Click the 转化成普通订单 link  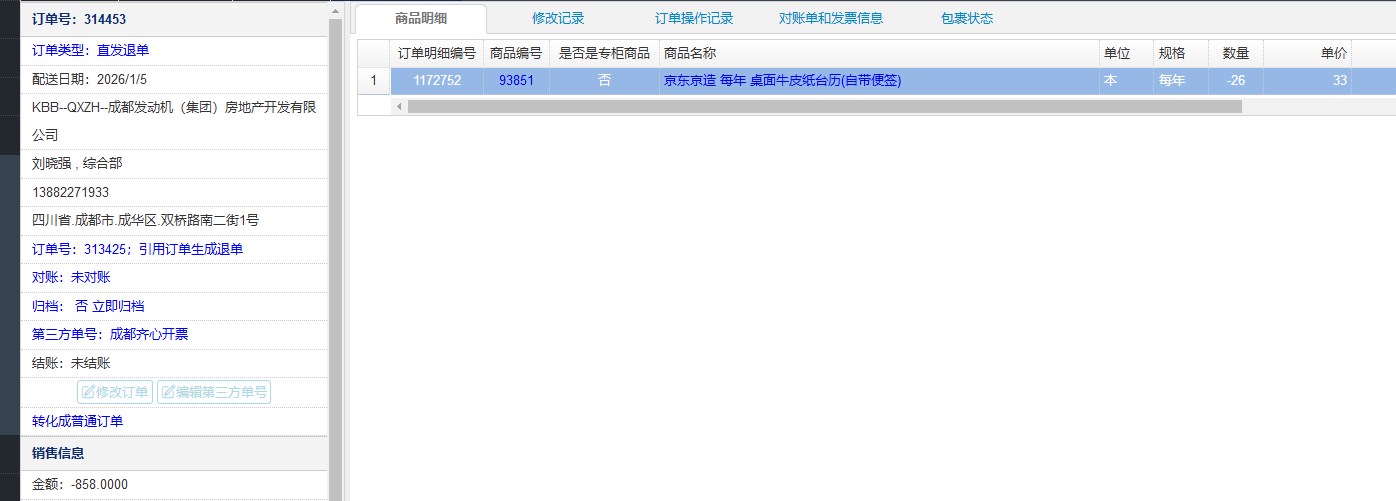(x=78, y=421)
